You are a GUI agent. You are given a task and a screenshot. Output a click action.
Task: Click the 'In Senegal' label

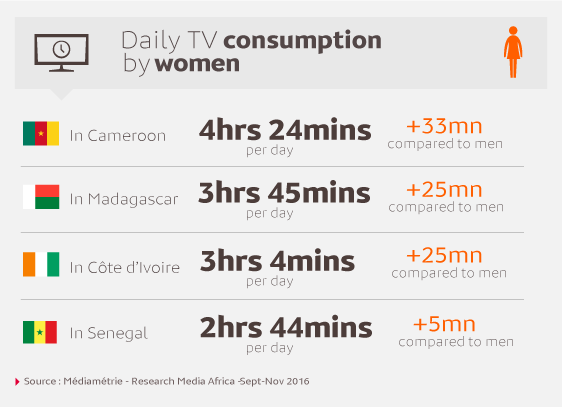[109, 334]
